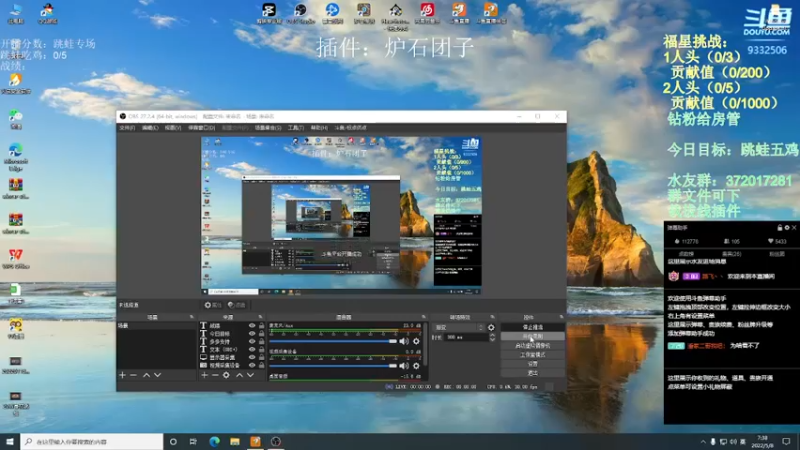Add a new scene with the plus icon
The height and width of the screenshot is (450, 800).
coord(122,375)
